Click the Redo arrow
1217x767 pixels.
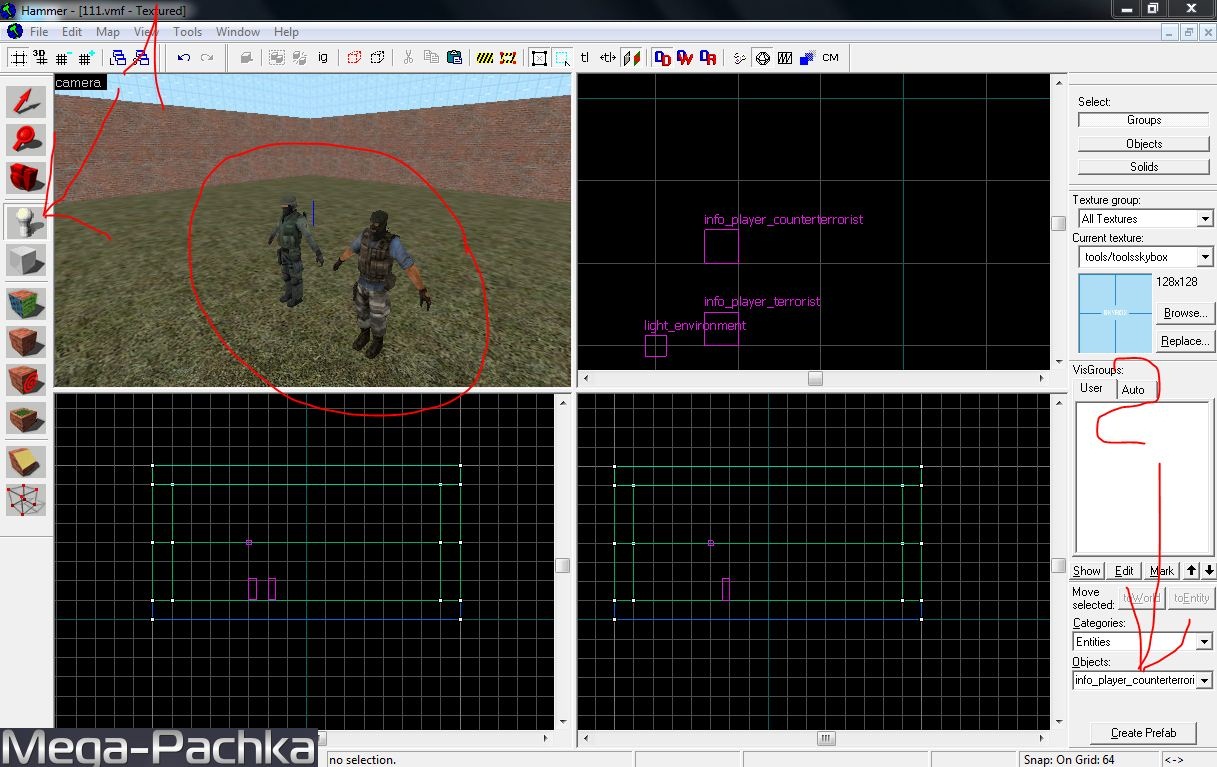[207, 58]
